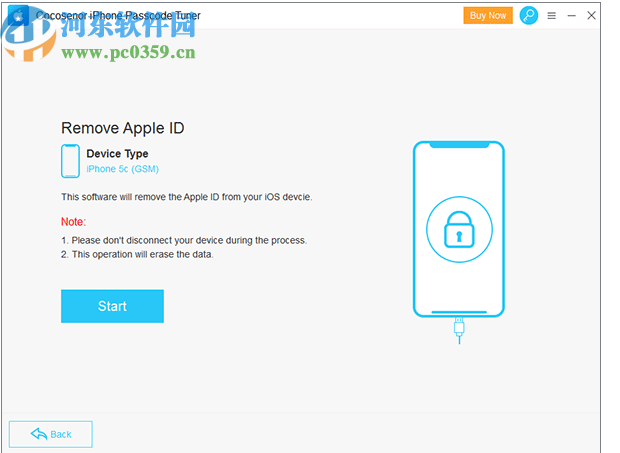Screen dimensions: 620x453
Task: Close the Passcode Tuner window
Action: pos(592,15)
